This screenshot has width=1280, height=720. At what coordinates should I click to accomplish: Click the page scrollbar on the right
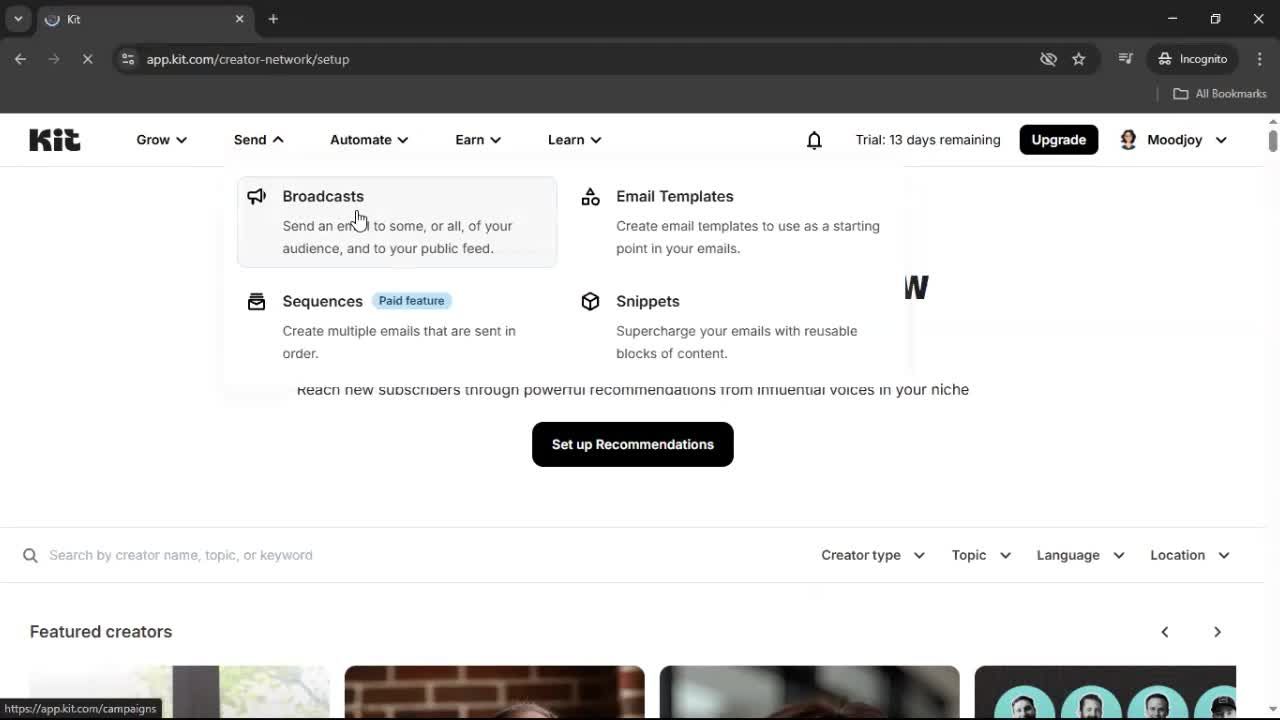click(x=1272, y=140)
